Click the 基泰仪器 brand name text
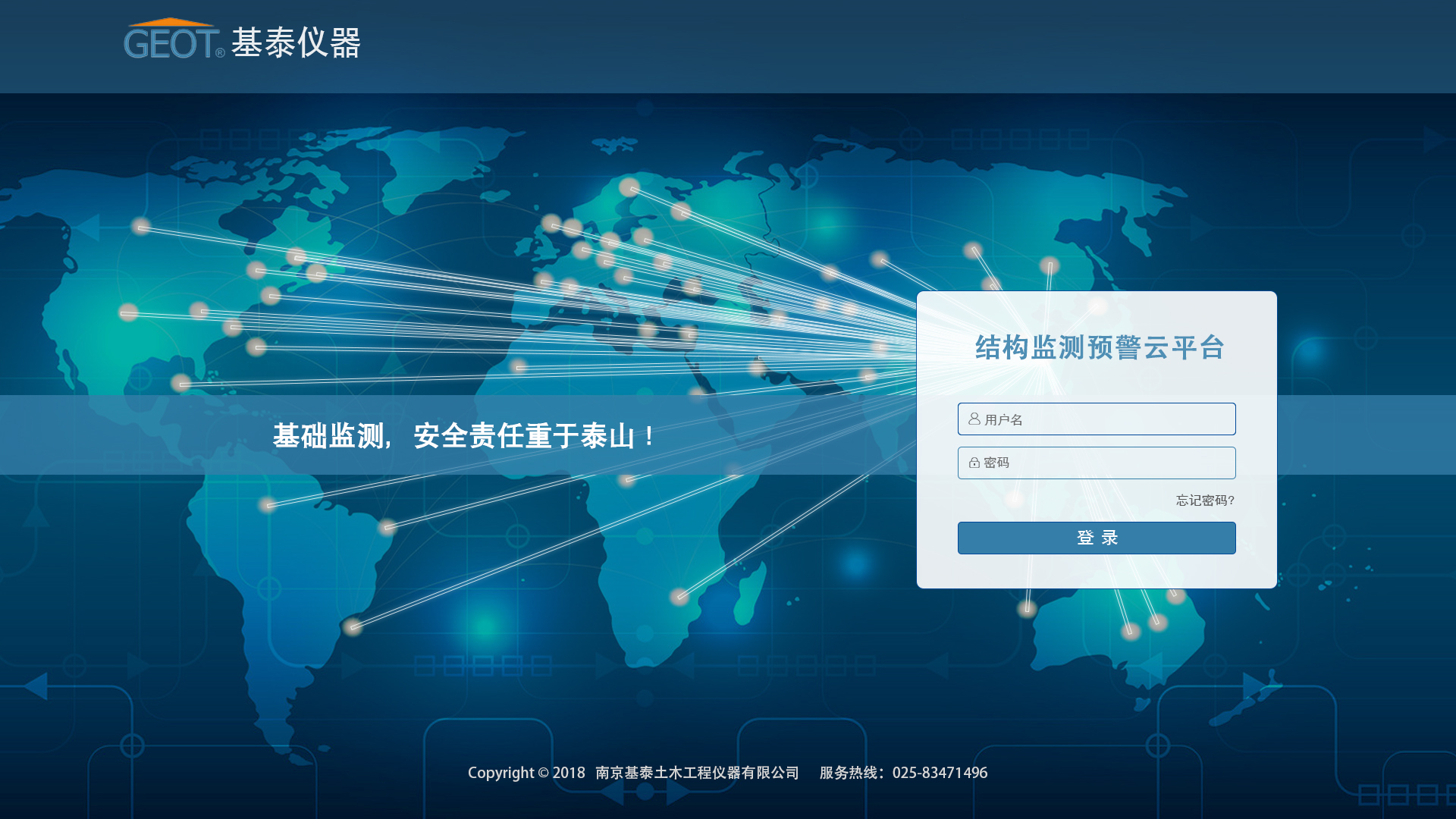This screenshot has width=1456, height=819. [x=296, y=43]
